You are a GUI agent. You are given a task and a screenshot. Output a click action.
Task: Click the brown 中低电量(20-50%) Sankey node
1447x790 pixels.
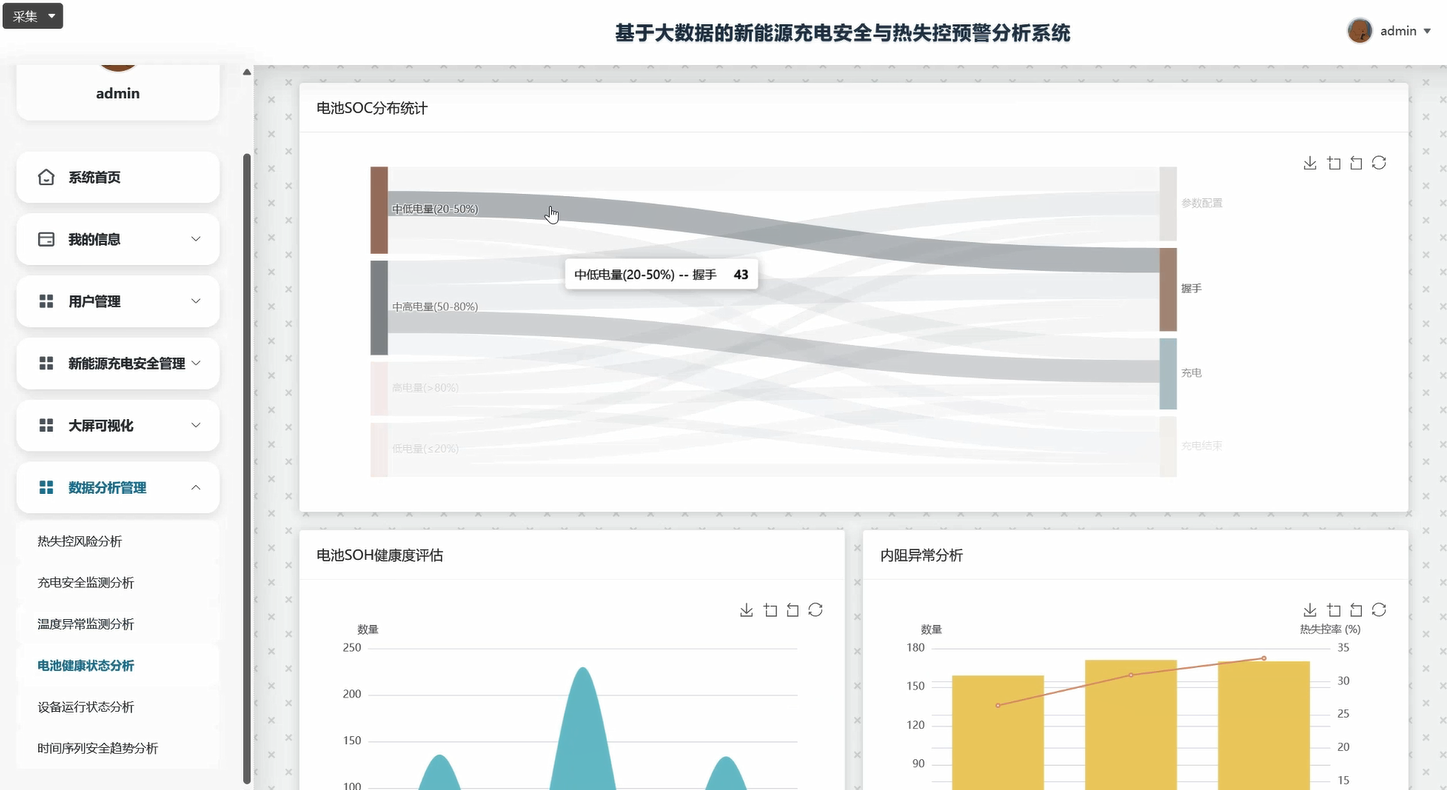click(x=379, y=210)
